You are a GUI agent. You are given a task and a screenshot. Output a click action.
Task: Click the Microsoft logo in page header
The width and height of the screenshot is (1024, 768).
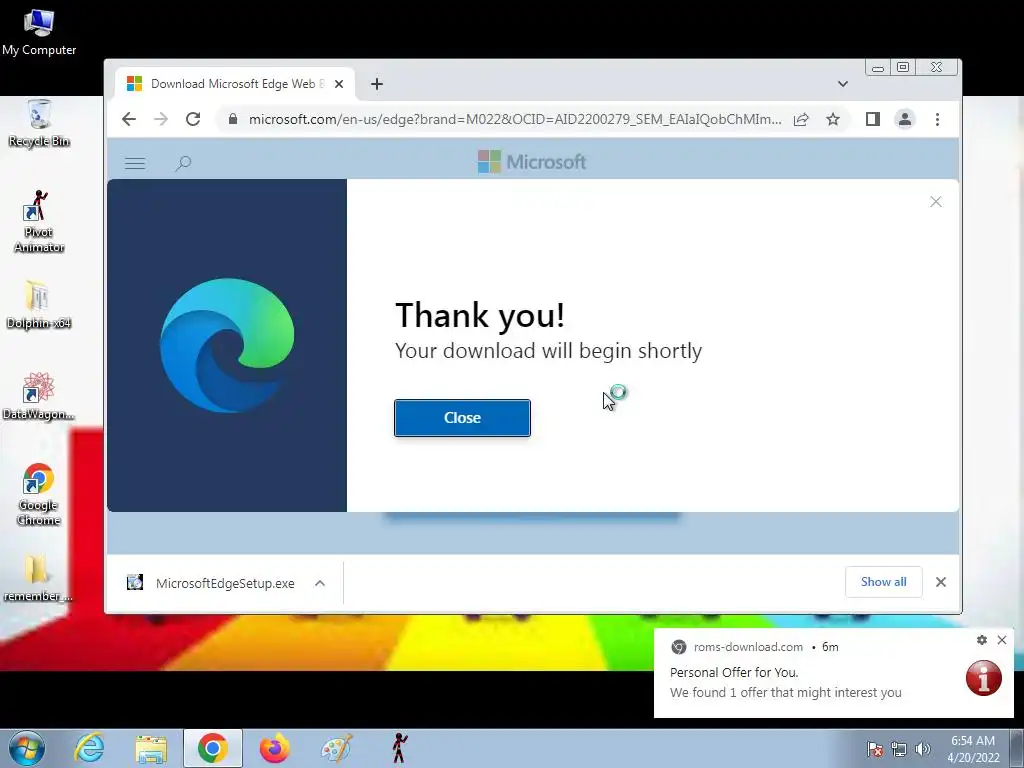[532, 162]
